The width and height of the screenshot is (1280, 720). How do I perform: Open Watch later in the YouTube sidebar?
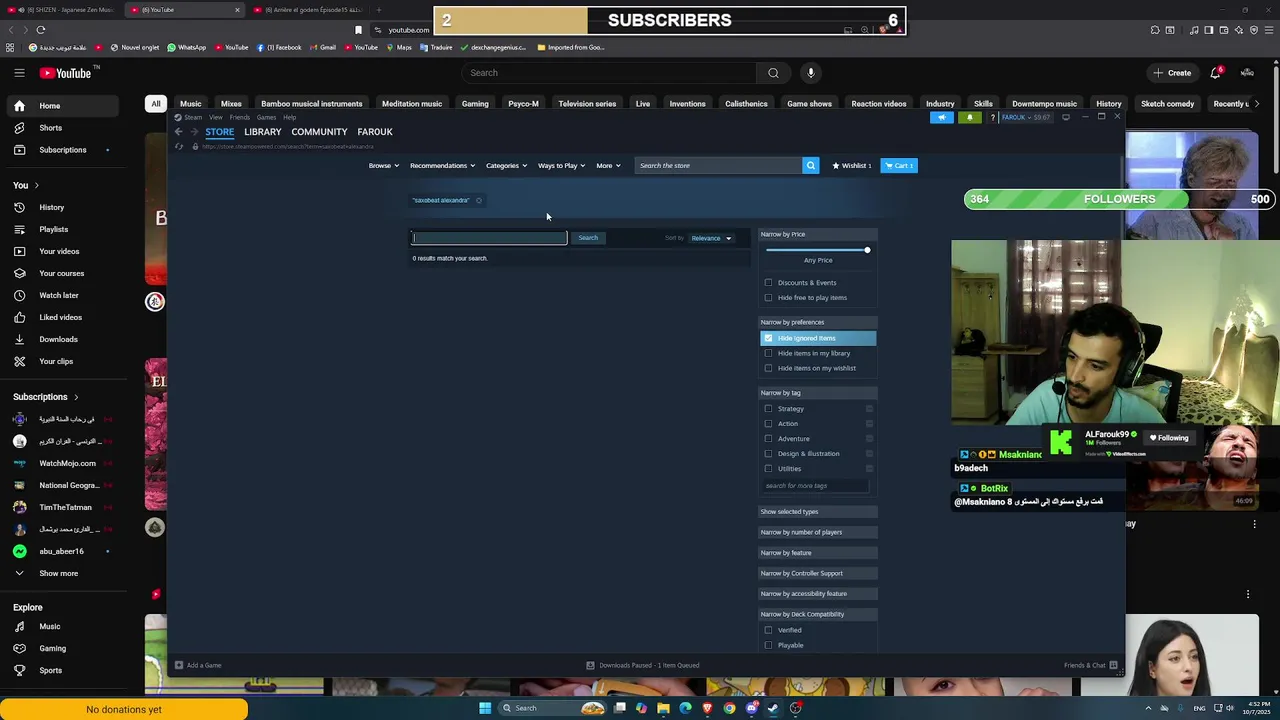coord(58,295)
